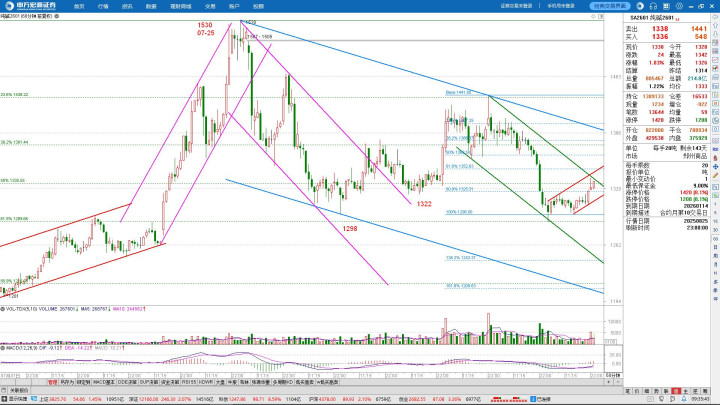Click the 1530 07-25 peak label on chart
The height and width of the screenshot is (405, 720).
[205, 29]
